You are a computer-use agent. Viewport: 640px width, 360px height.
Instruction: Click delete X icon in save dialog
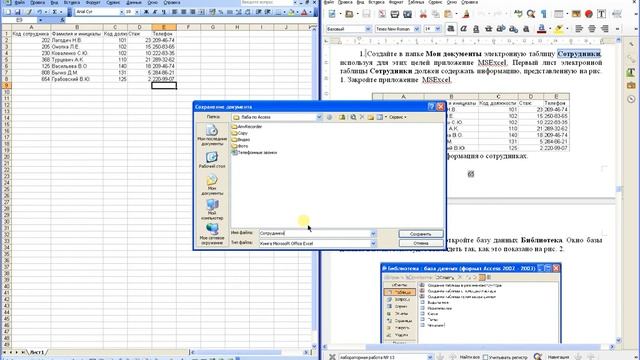pos(362,117)
